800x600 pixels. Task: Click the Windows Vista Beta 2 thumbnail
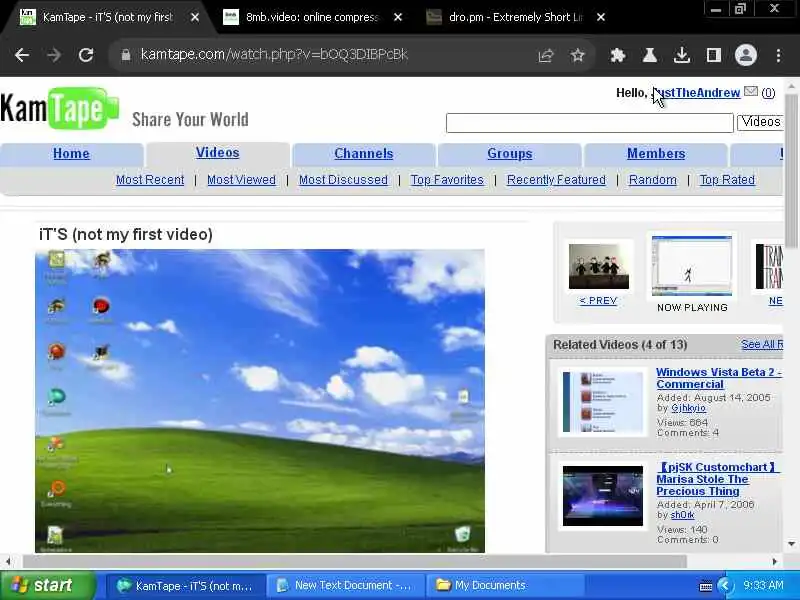[603, 402]
